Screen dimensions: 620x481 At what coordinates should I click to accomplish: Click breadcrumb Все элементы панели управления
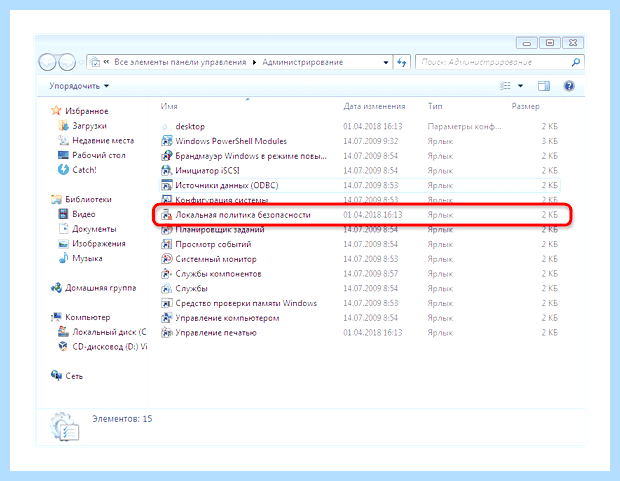pyautogui.click(x=180, y=62)
